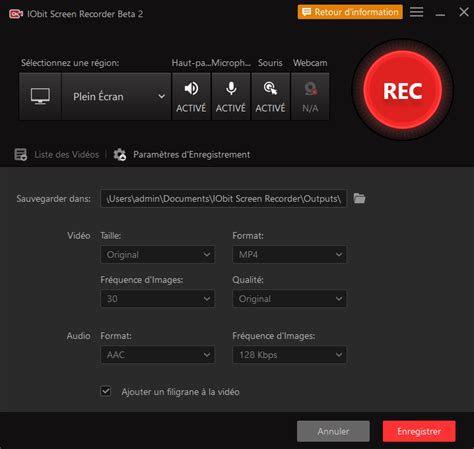Browse output folder with the folder icon
Image resolution: width=474 pixels, height=449 pixels.
tap(359, 198)
